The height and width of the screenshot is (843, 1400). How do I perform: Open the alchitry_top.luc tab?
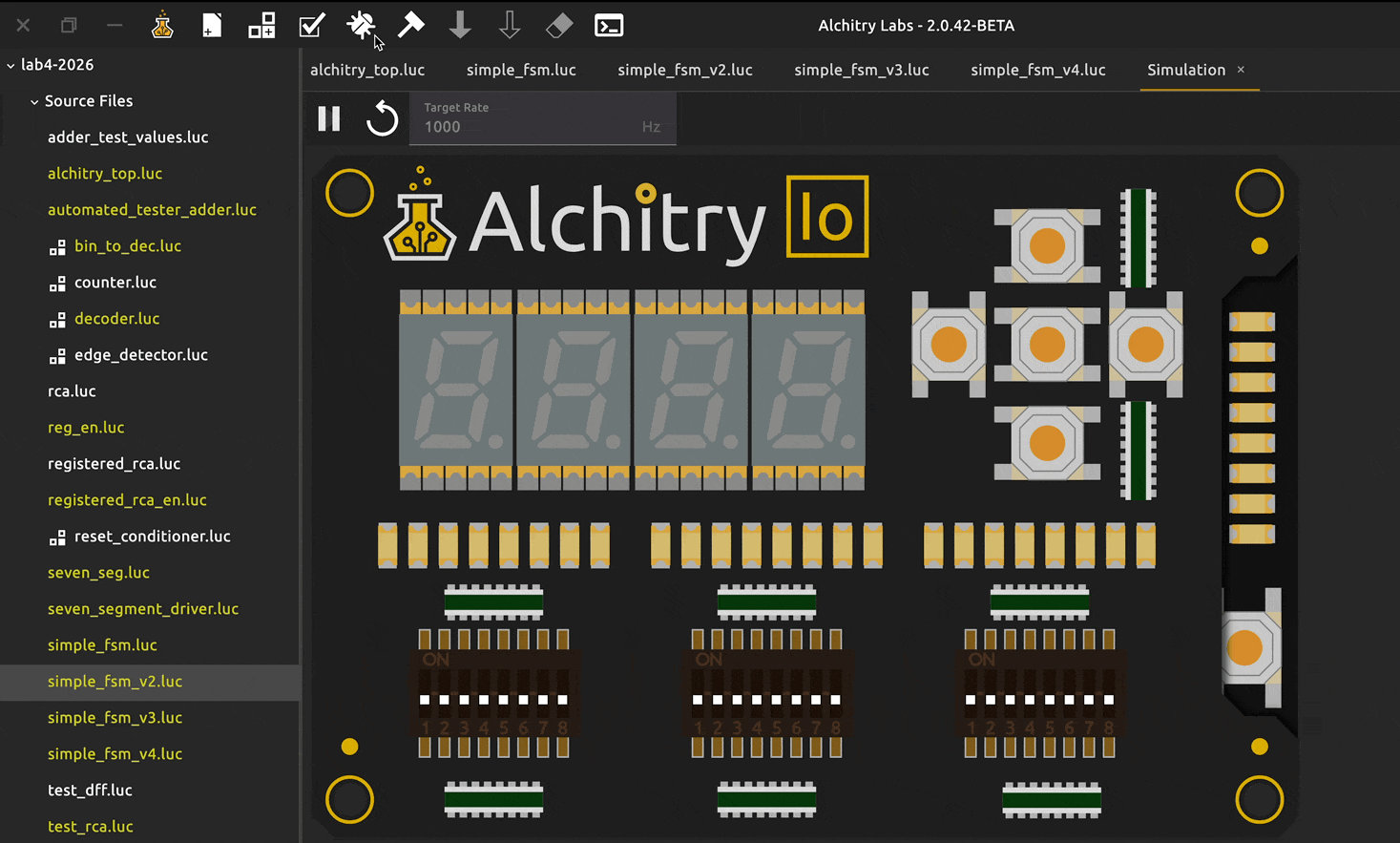click(367, 70)
